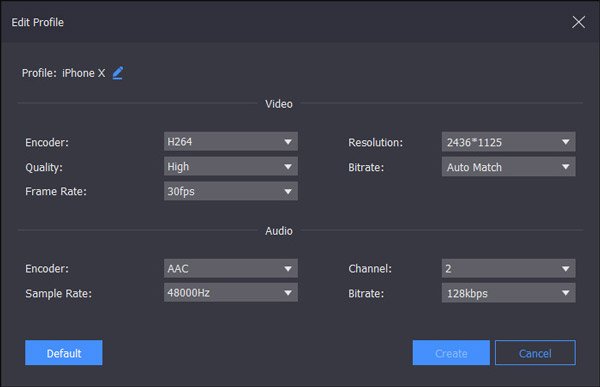Open the audio Bitrate 128kbps dropdown
This screenshot has height=387, width=600.
click(x=508, y=293)
